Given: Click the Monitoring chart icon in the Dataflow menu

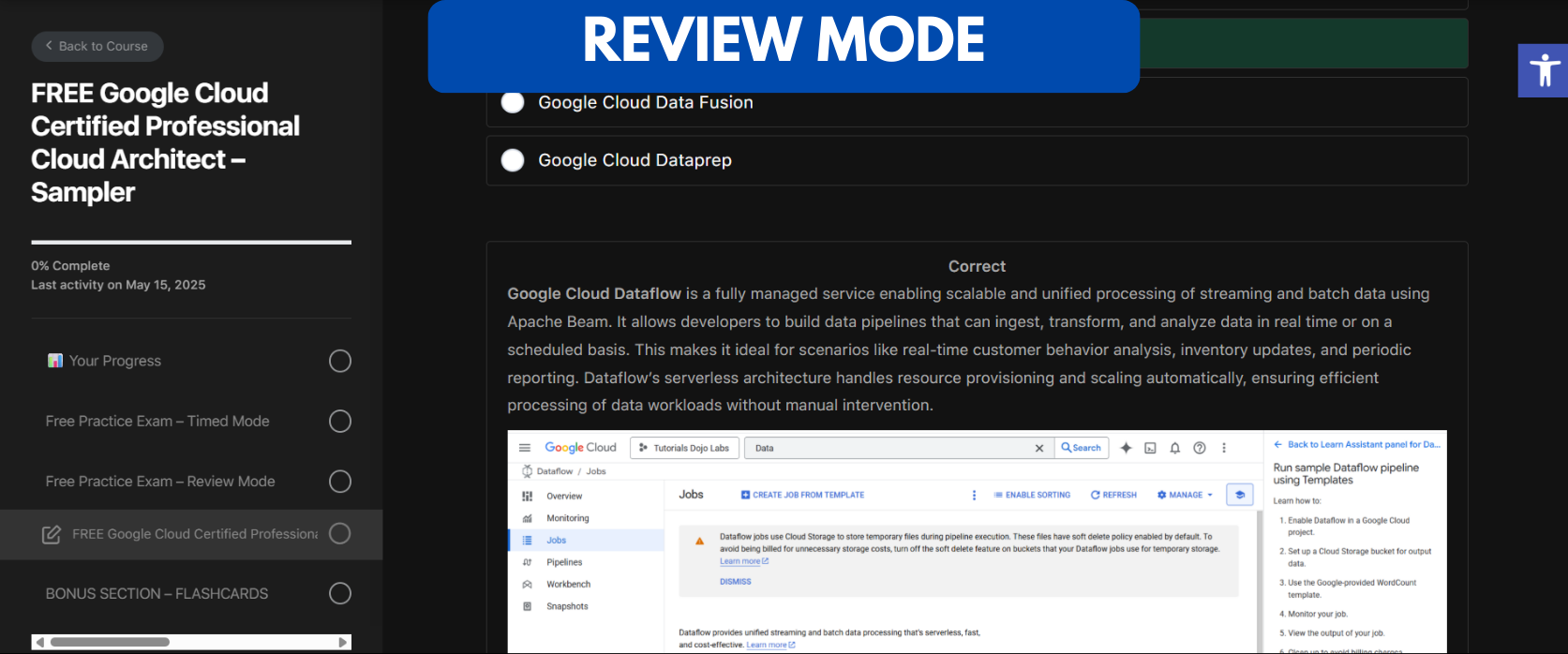Looking at the screenshot, I should (x=527, y=518).
